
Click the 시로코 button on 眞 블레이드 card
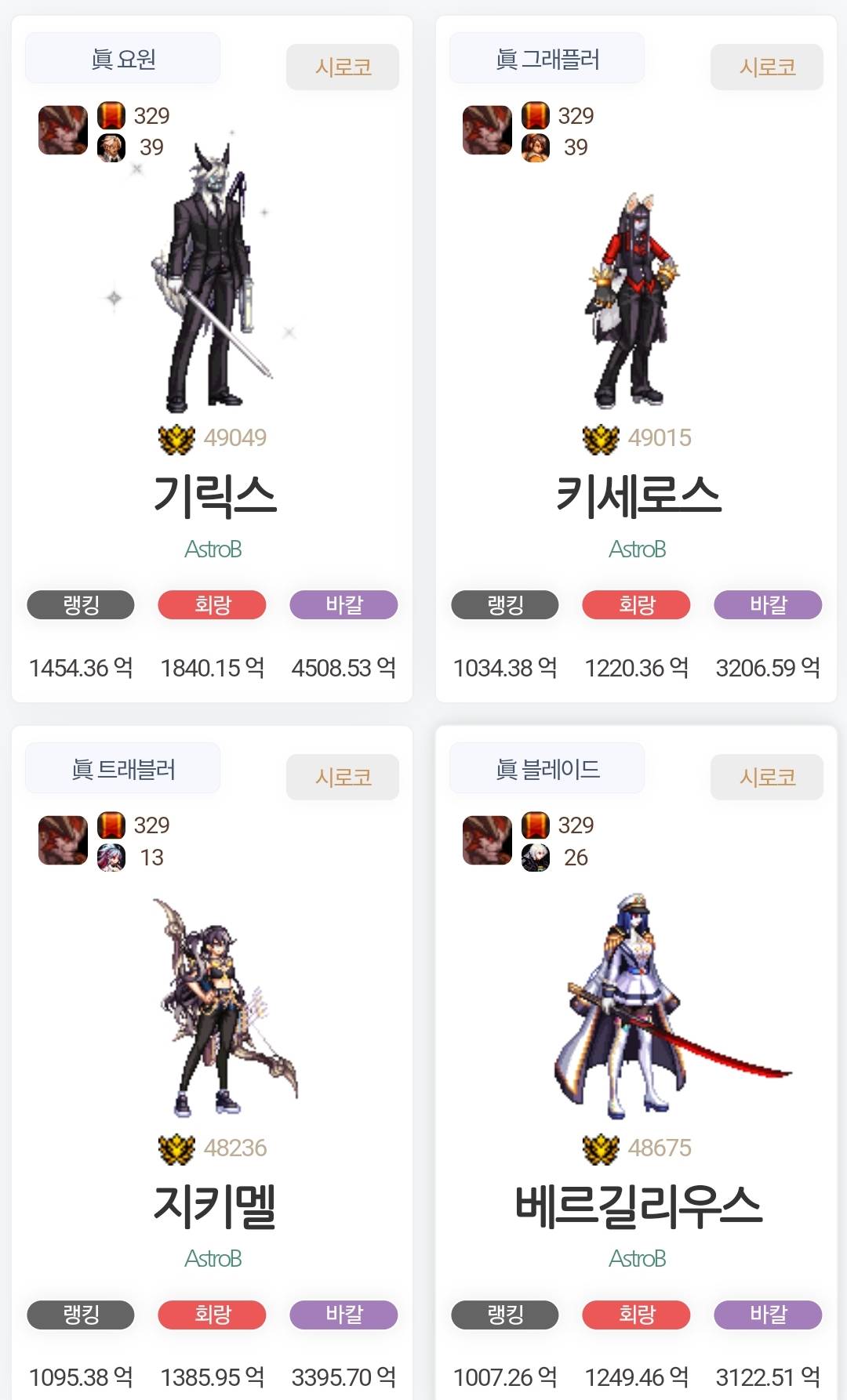click(x=767, y=778)
